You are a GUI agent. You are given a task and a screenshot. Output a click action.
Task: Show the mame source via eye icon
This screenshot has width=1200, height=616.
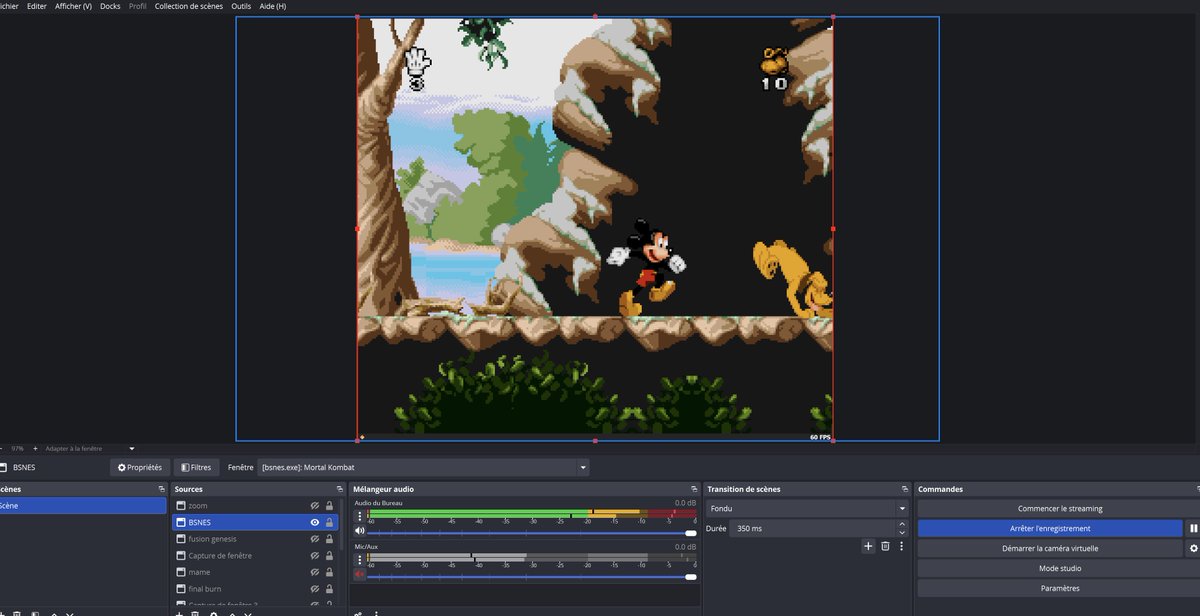pos(315,572)
